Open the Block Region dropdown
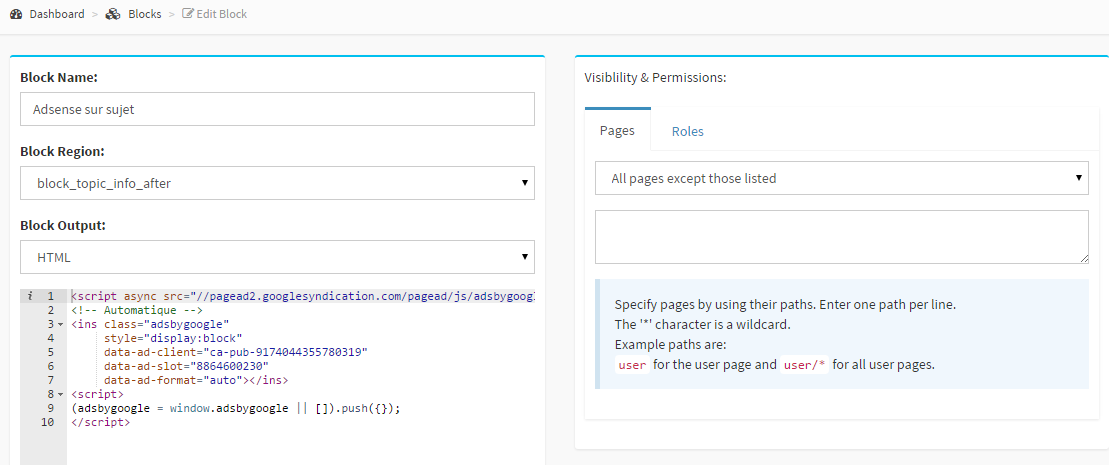Image resolution: width=1109 pixels, height=465 pixels. [277, 183]
